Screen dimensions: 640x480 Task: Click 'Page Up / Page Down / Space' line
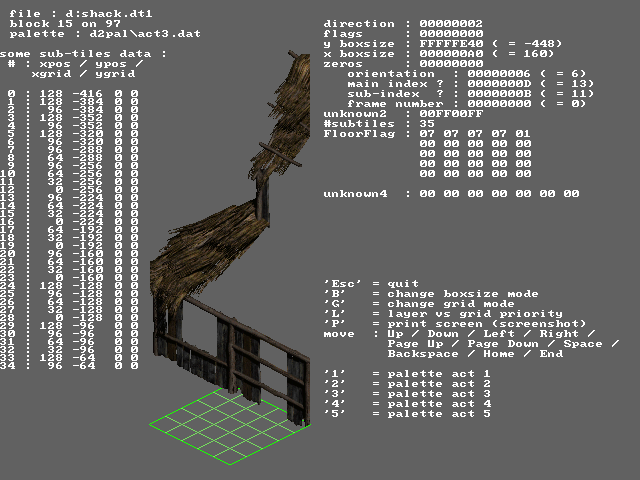click(503, 344)
